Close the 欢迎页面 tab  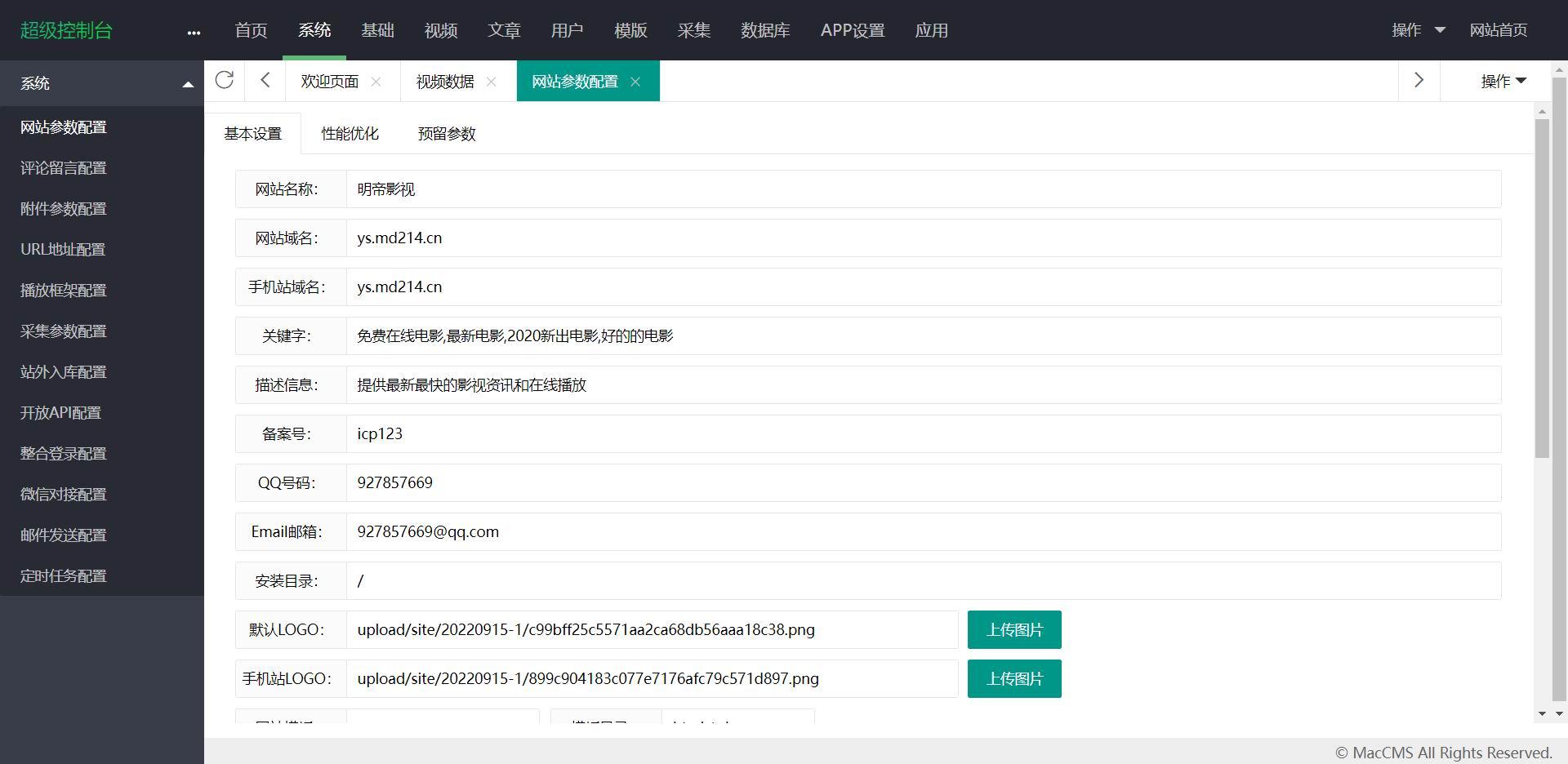(376, 82)
